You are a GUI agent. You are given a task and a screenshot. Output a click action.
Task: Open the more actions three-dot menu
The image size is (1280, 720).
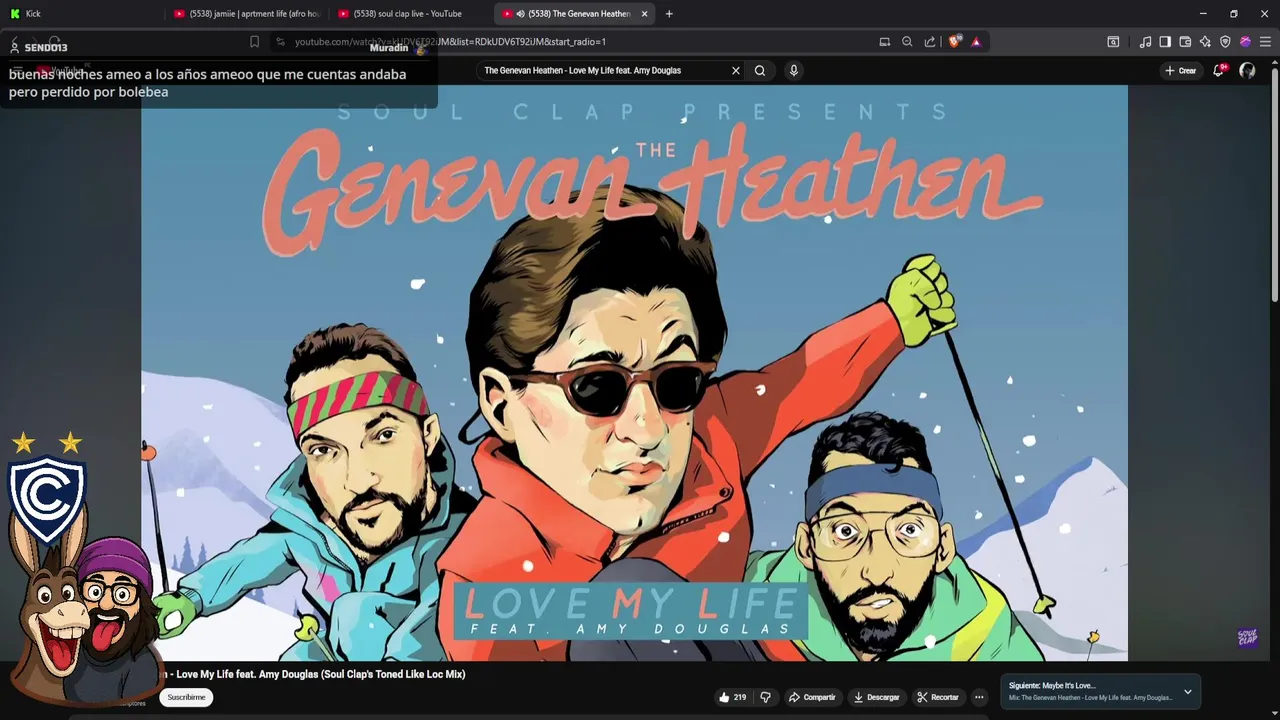[980, 697]
